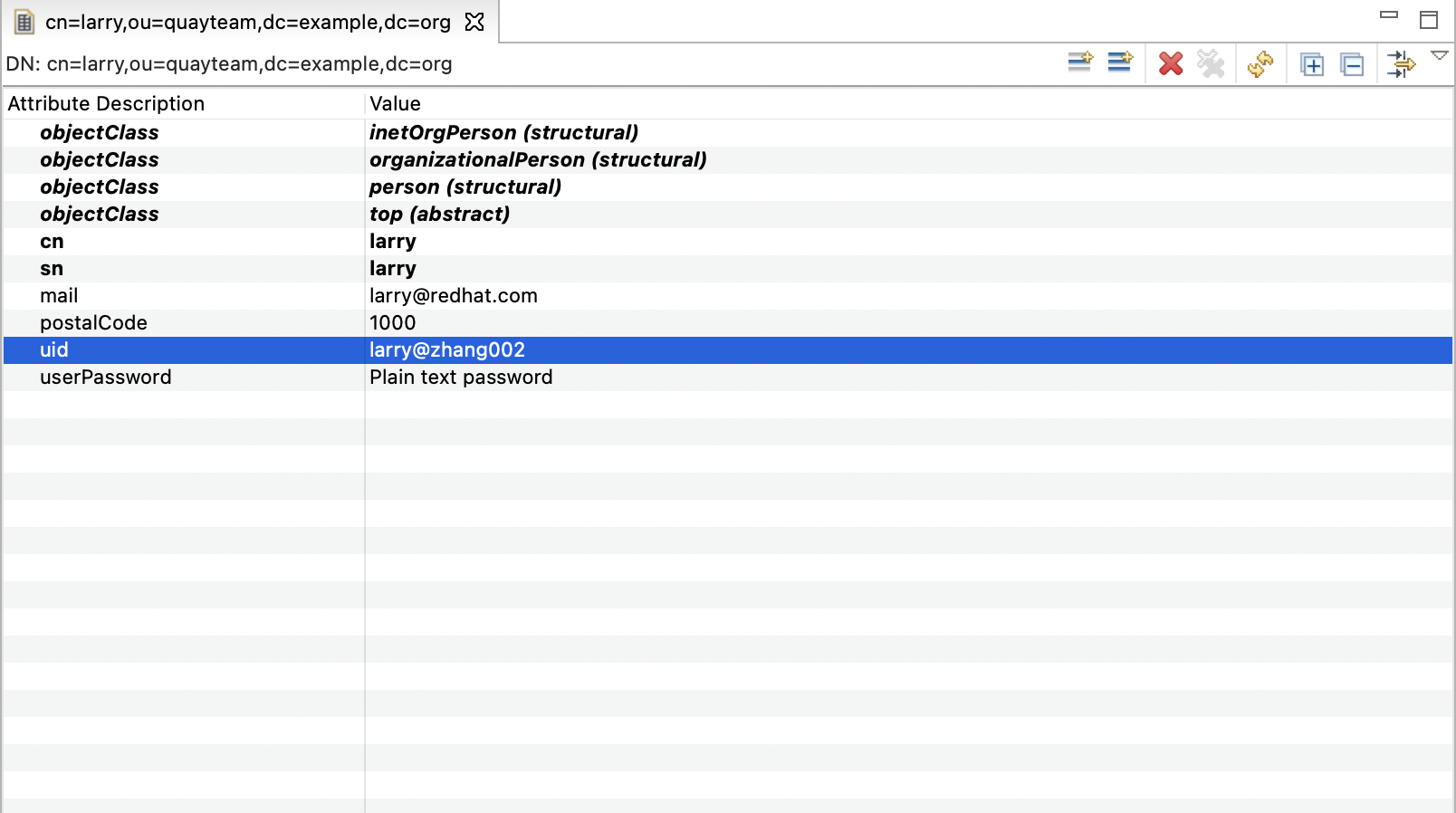Select the uid attribute row

tap(54, 350)
